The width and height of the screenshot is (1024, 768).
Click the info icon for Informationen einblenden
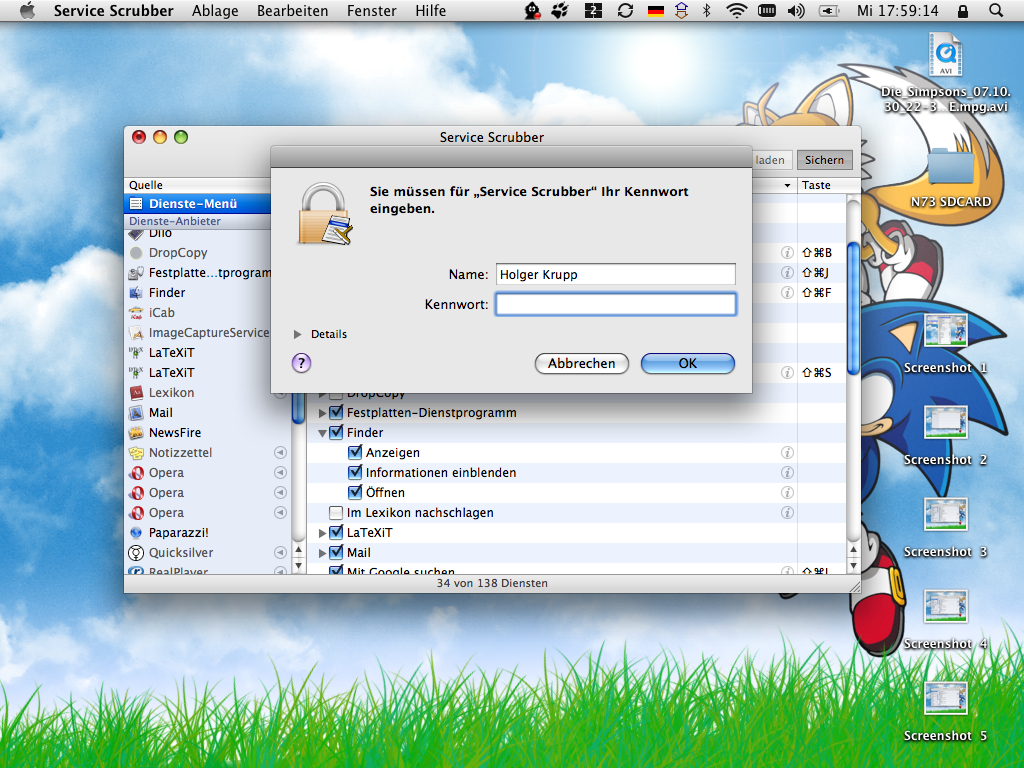[x=788, y=472]
